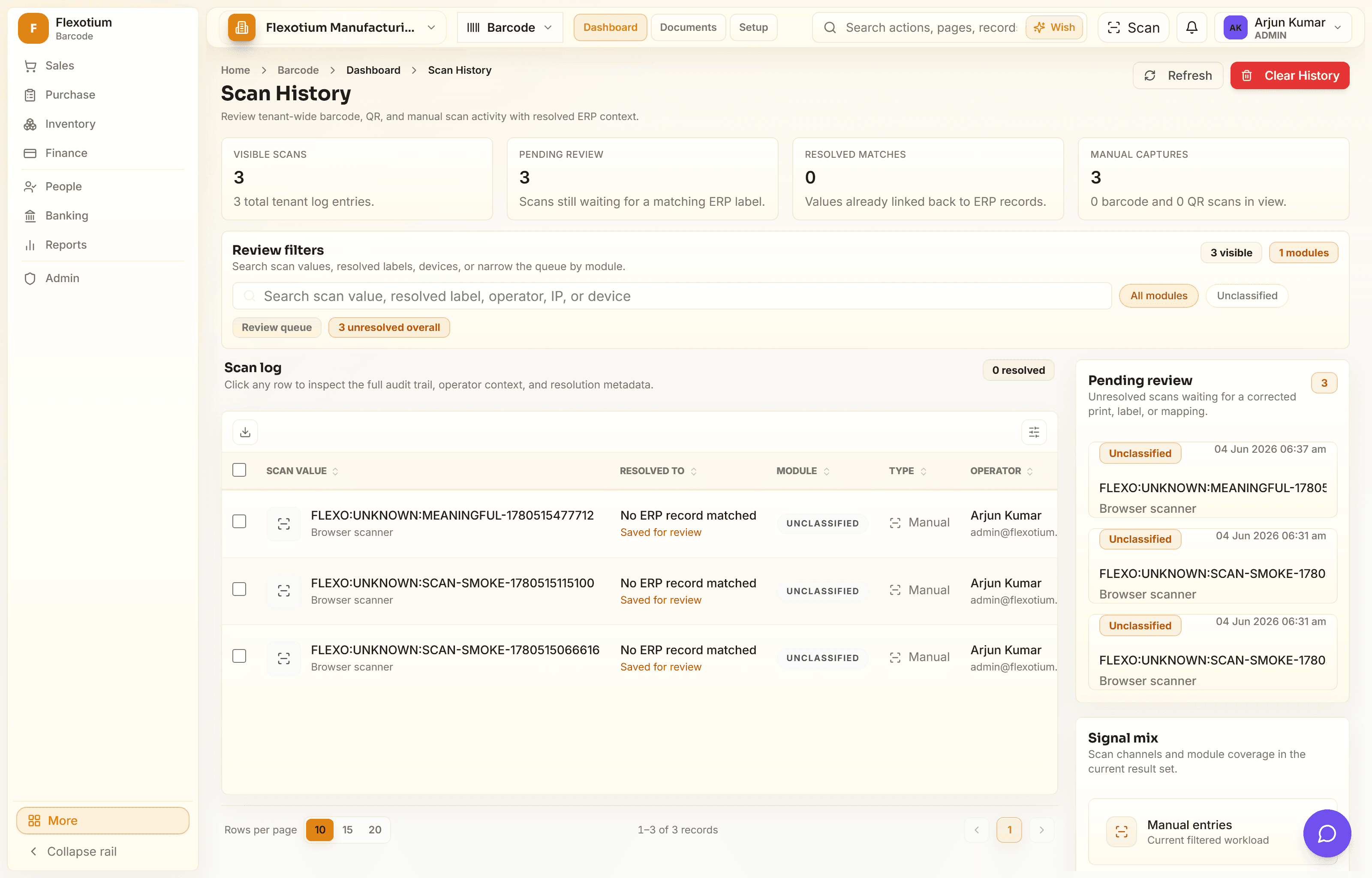Click scan icon for MEANINGFUL-1780515477712 row

pyautogui.click(x=284, y=523)
